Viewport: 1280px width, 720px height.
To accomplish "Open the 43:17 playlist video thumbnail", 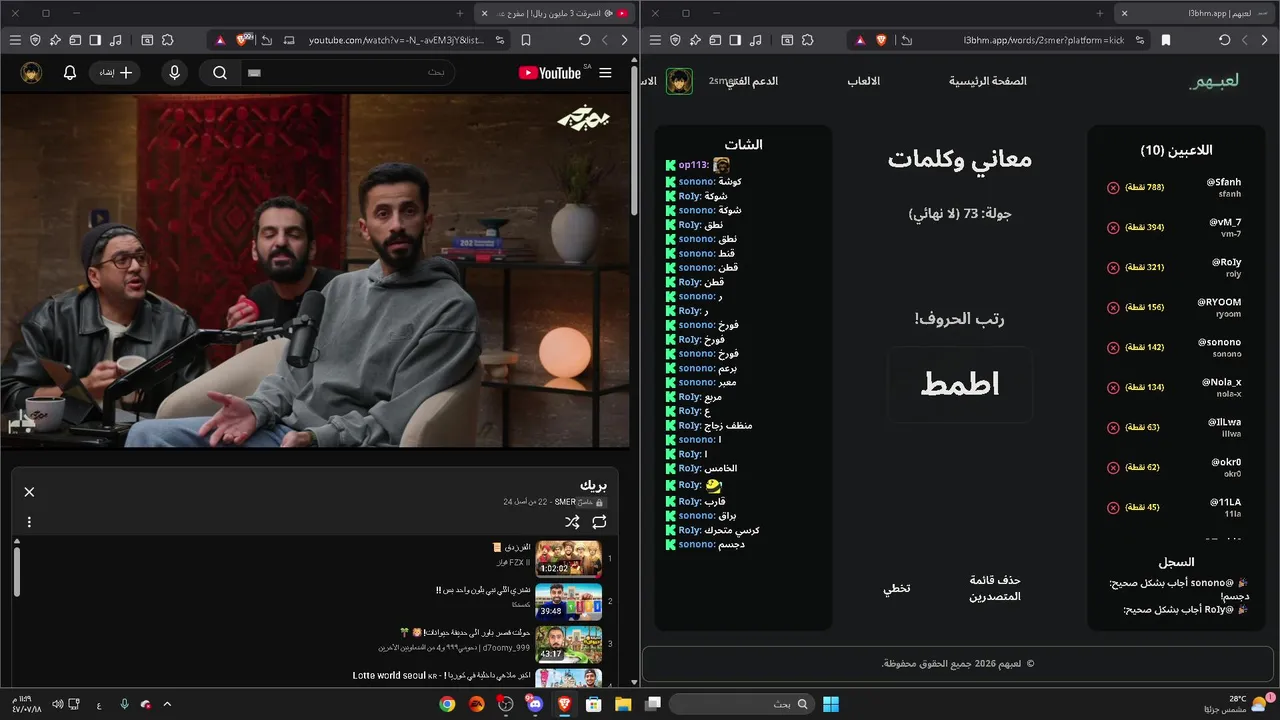I will pos(569,645).
